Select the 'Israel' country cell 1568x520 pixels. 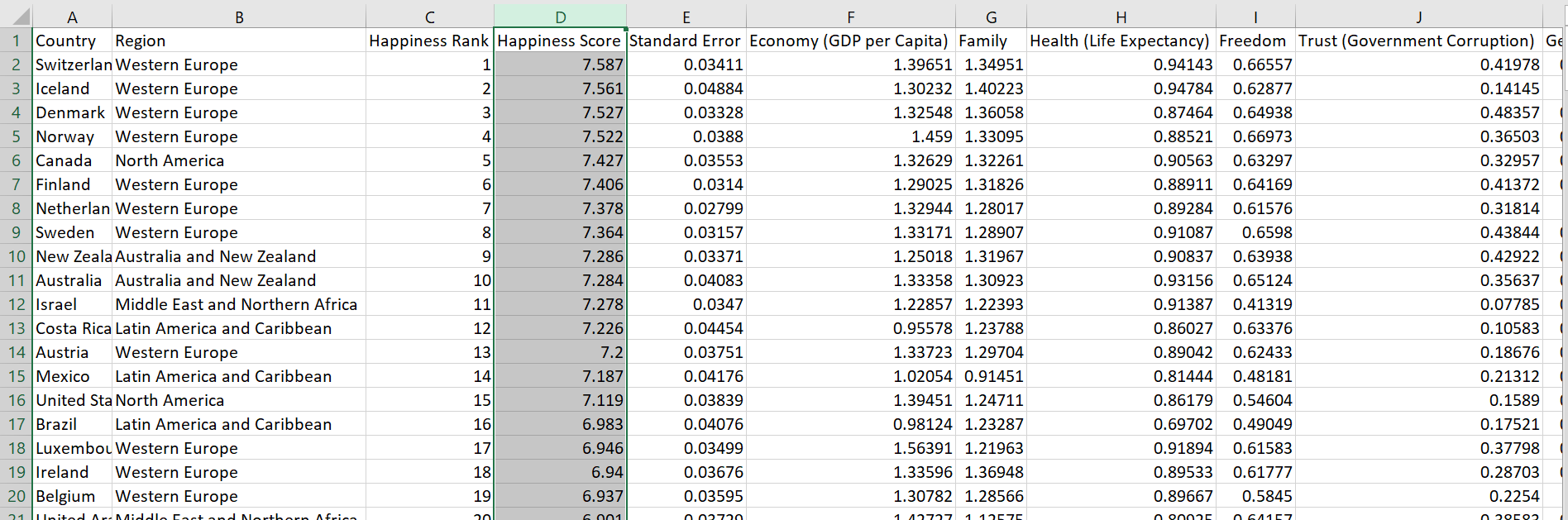click(x=72, y=304)
